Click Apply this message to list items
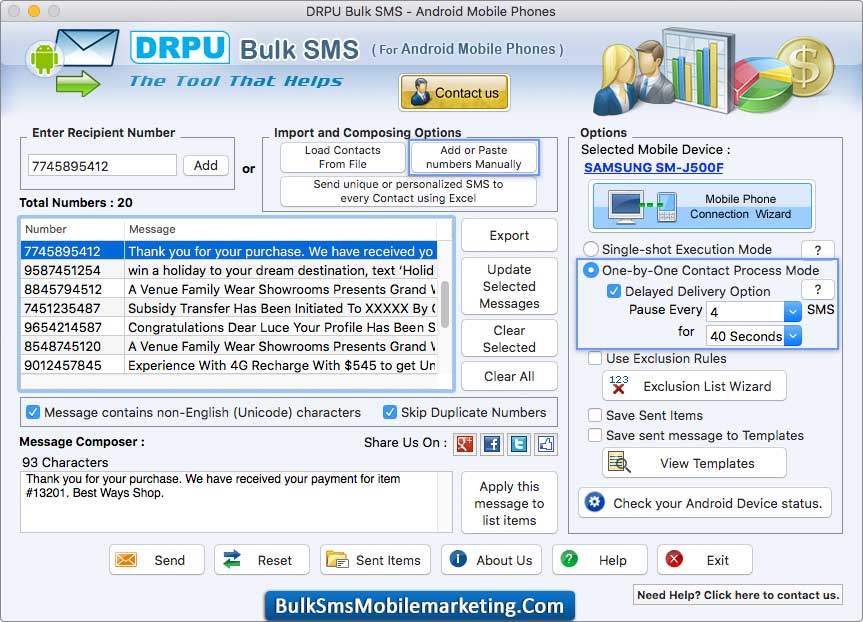 (x=509, y=503)
